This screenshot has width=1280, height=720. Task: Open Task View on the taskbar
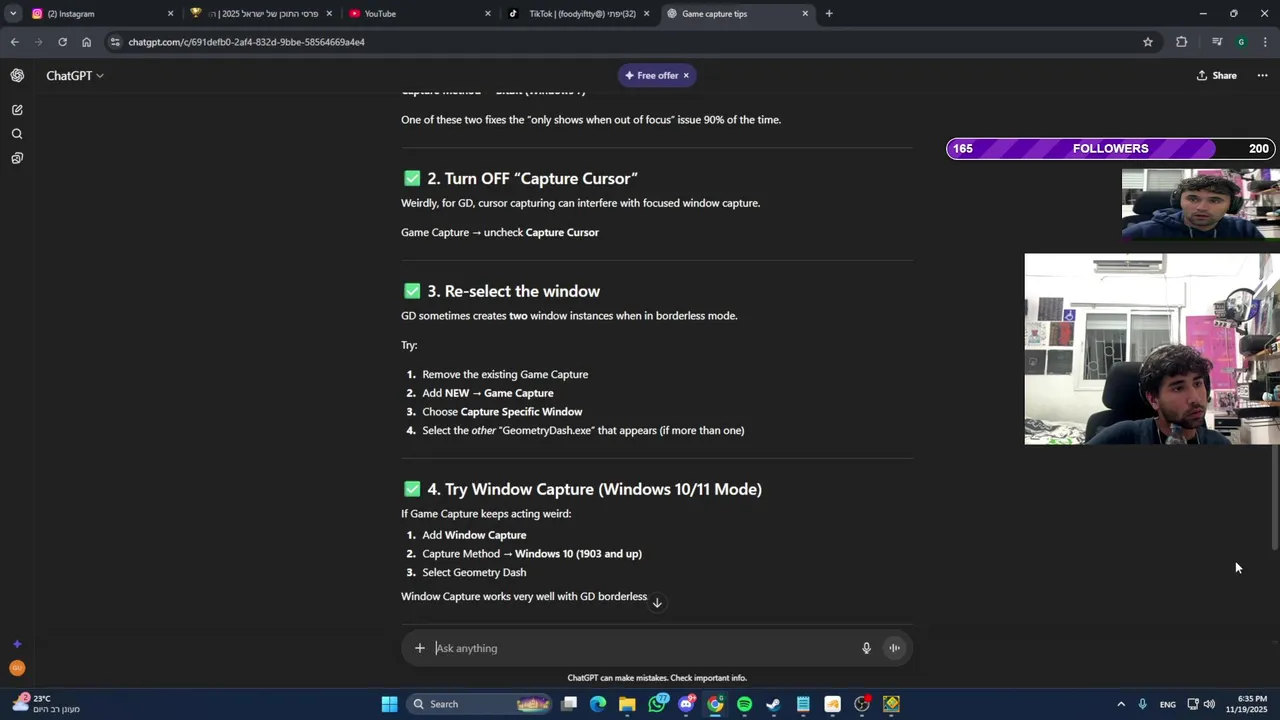click(x=569, y=704)
